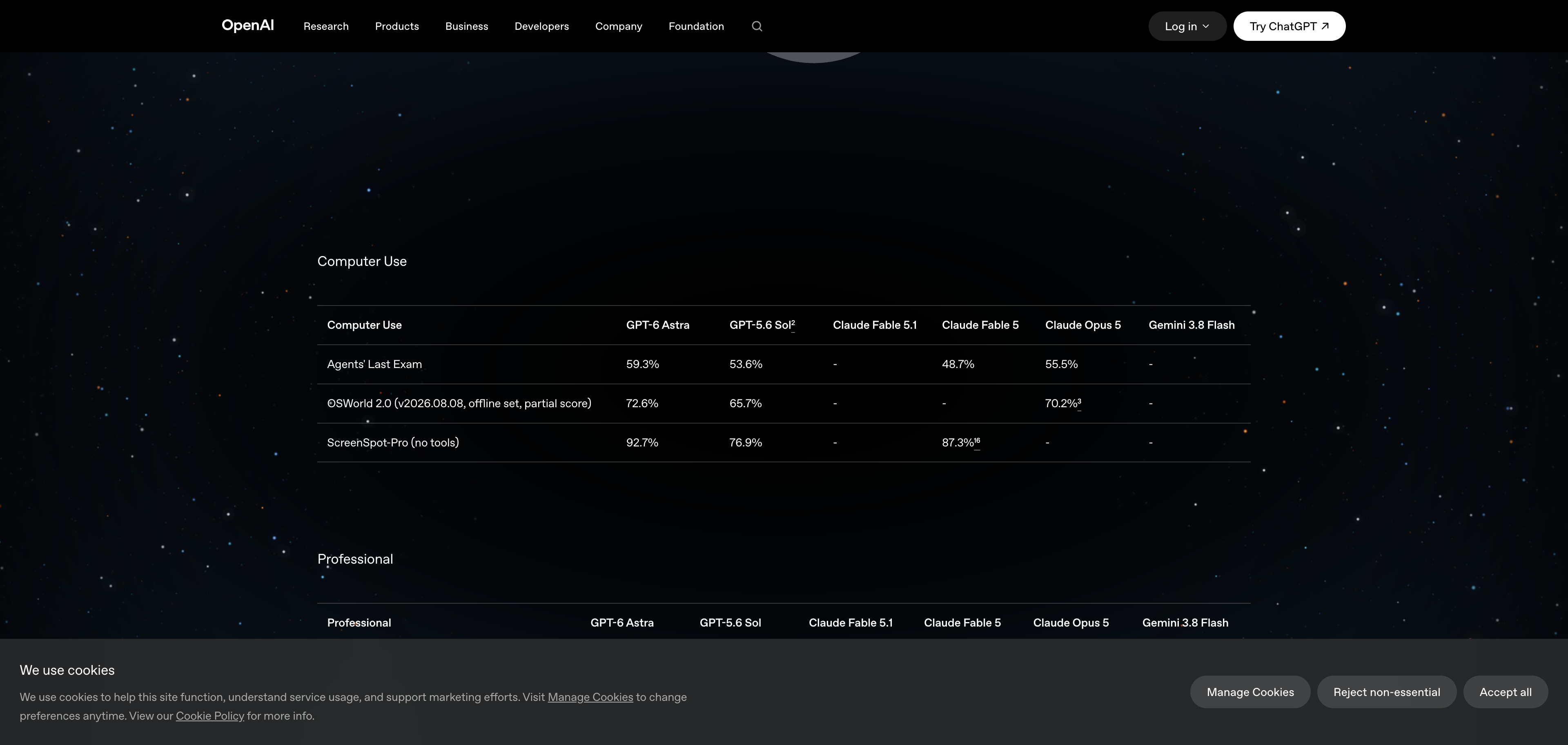Click the 48.7% value
This screenshot has width=1568, height=745.
958,364
